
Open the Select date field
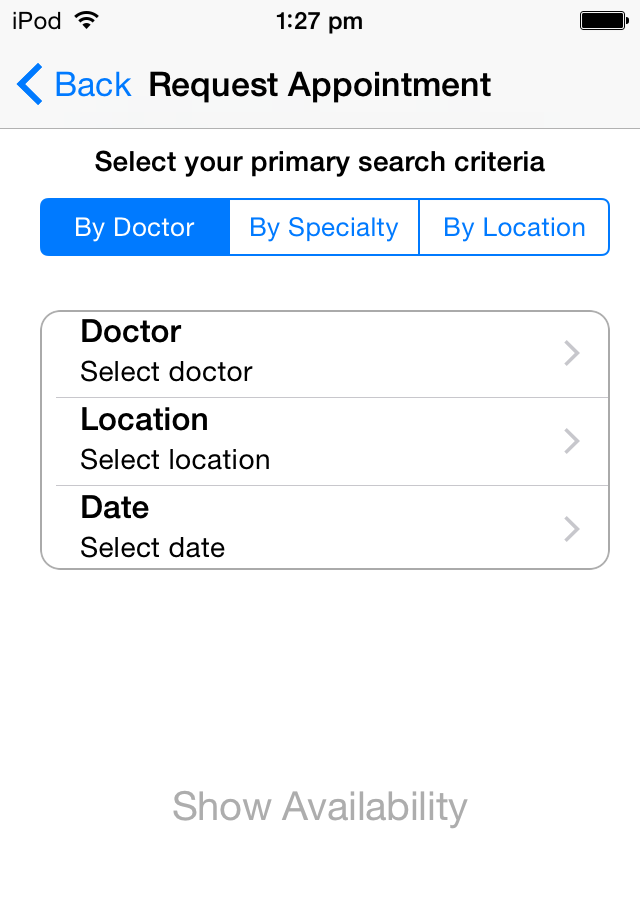(x=153, y=548)
